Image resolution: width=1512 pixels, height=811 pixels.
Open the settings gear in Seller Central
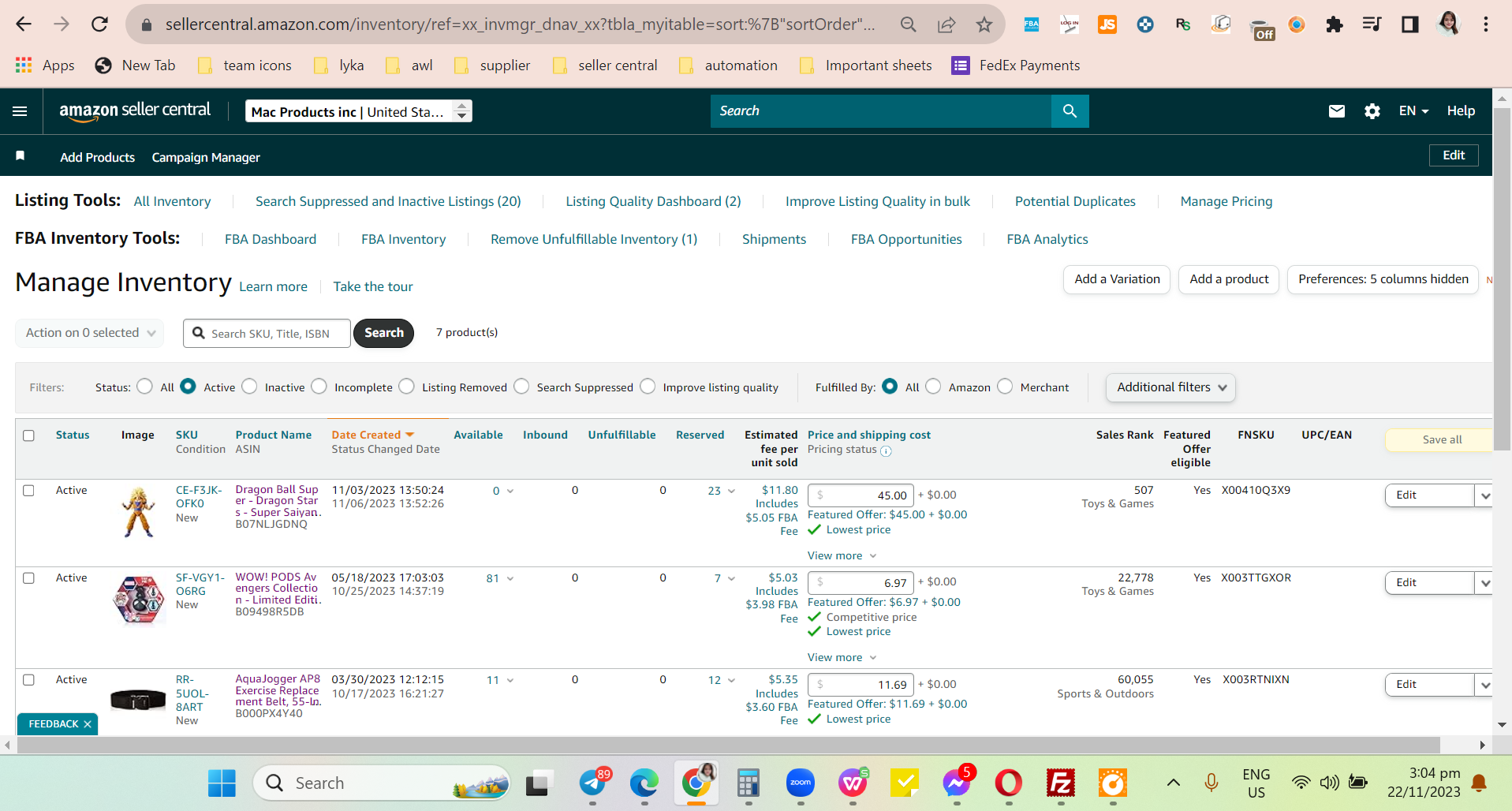tap(1372, 111)
